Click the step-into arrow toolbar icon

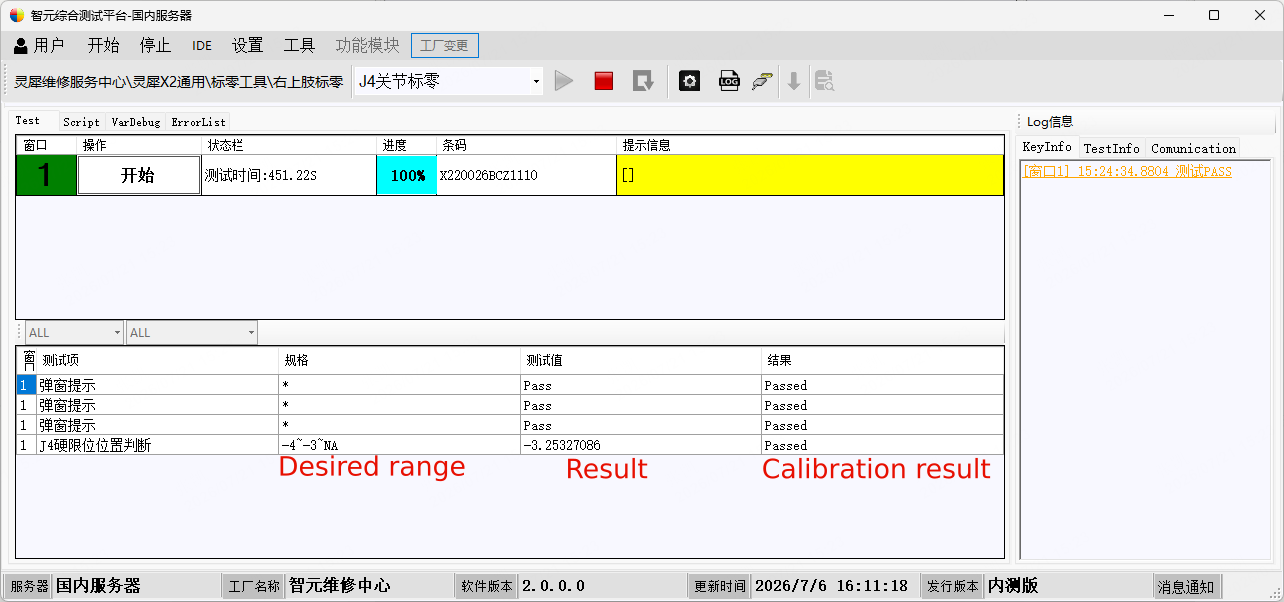click(x=643, y=81)
